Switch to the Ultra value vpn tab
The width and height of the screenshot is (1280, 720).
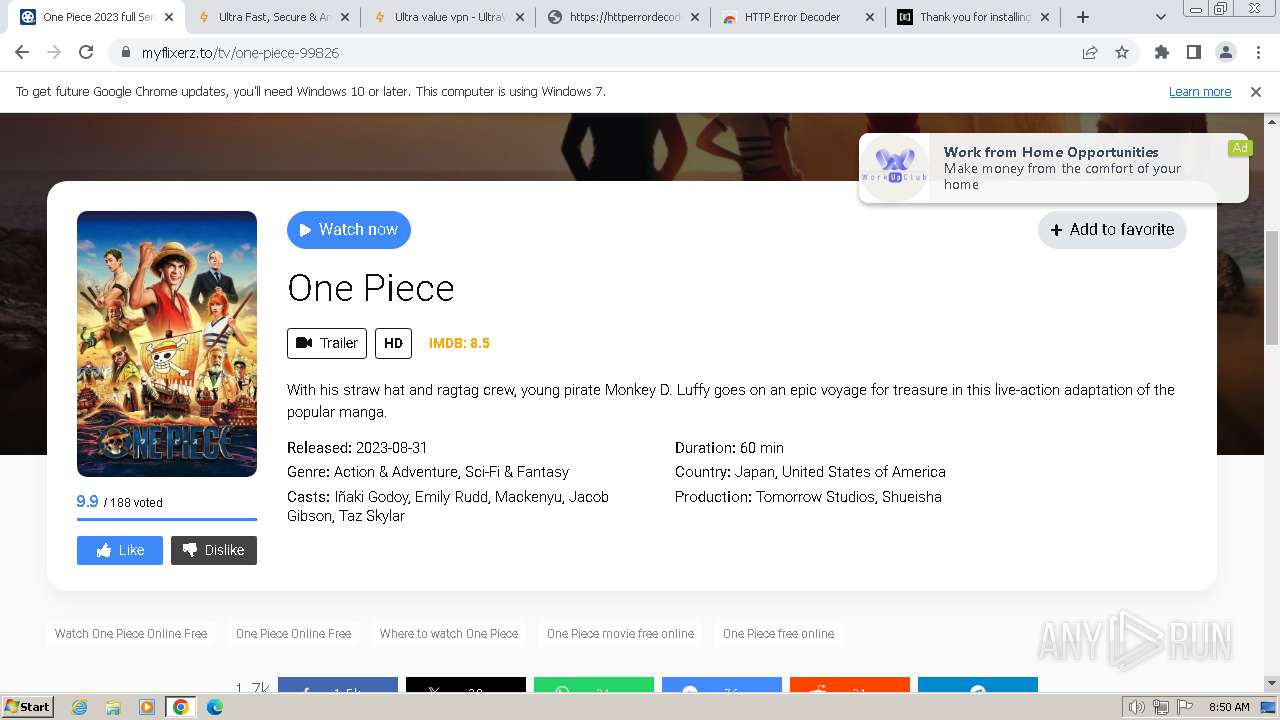click(x=448, y=17)
